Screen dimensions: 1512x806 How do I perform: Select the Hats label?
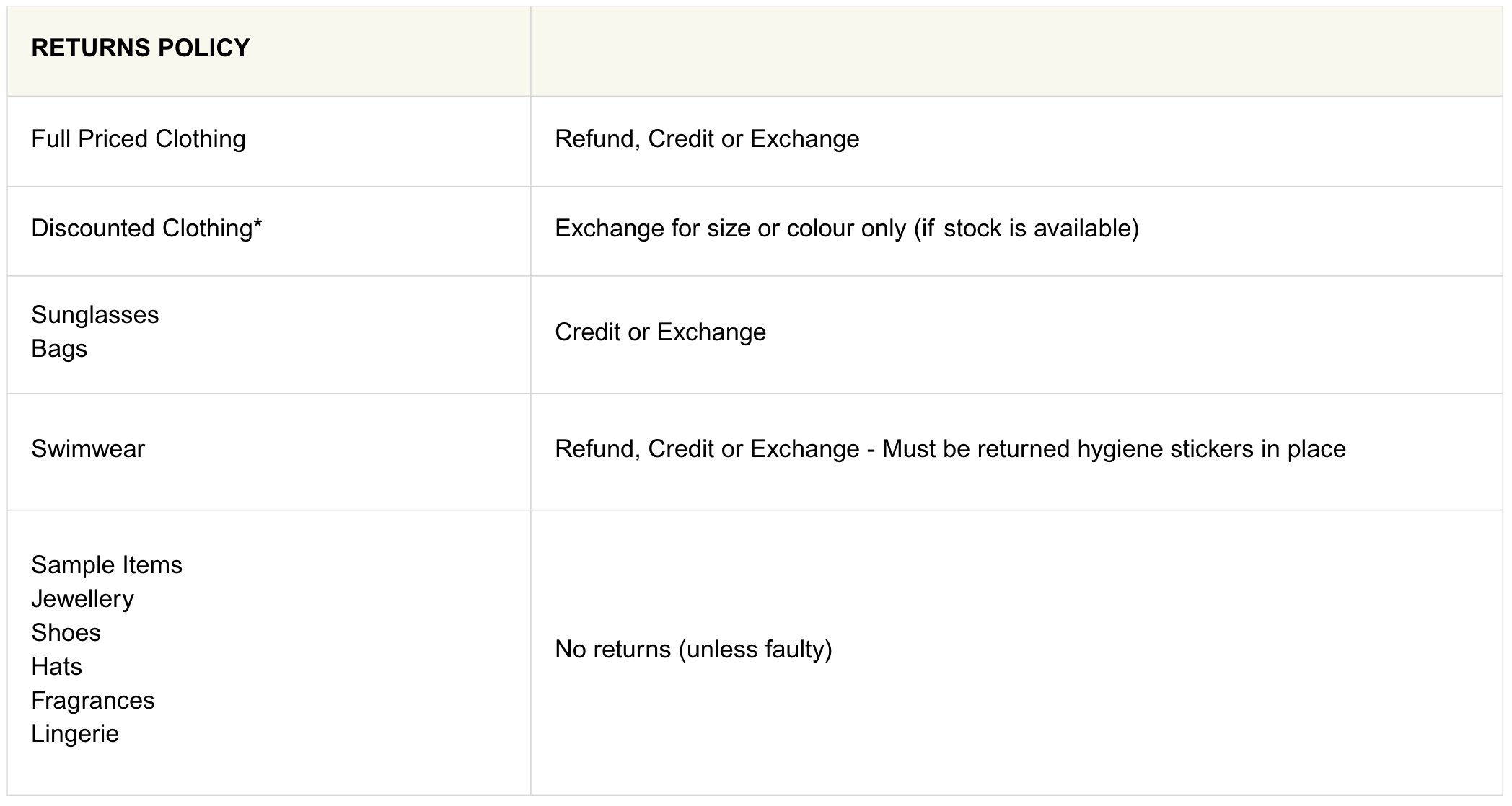pos(57,667)
